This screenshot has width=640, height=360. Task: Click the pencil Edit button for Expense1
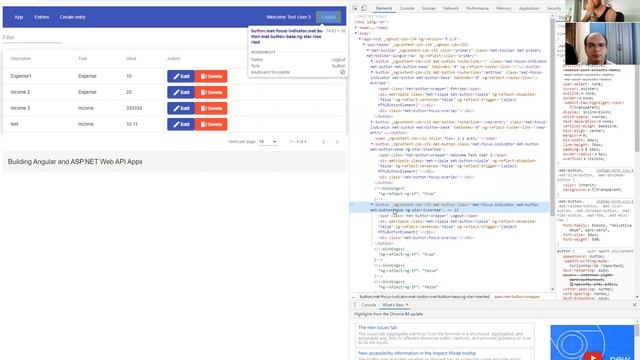point(181,76)
